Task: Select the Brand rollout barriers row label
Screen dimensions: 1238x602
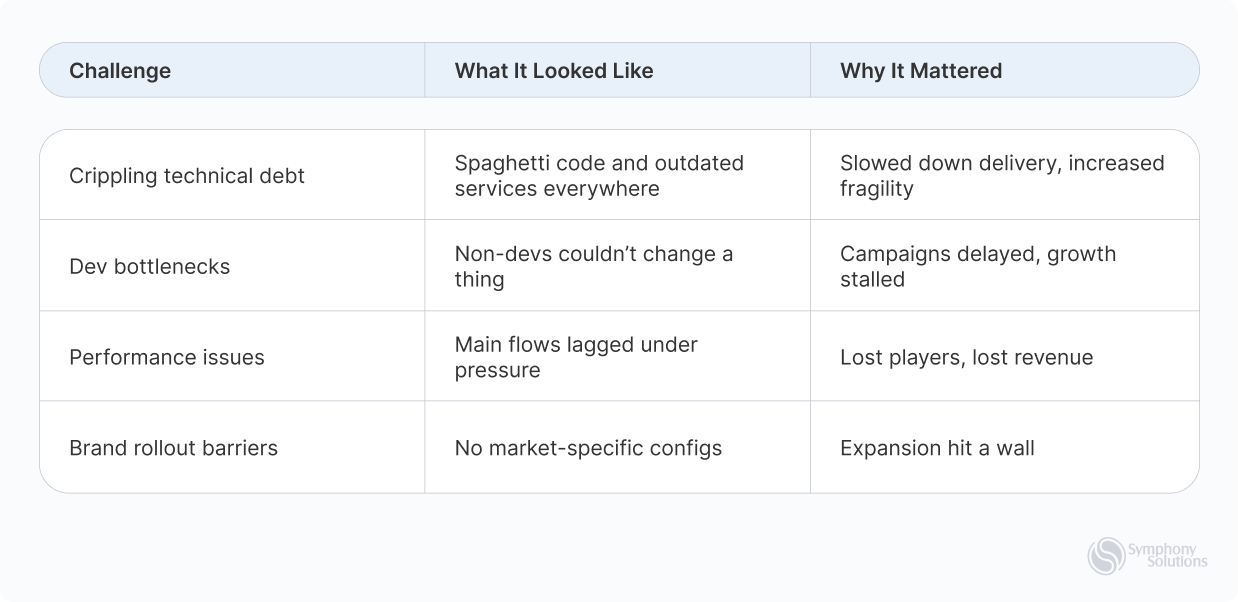Action: [x=174, y=448]
